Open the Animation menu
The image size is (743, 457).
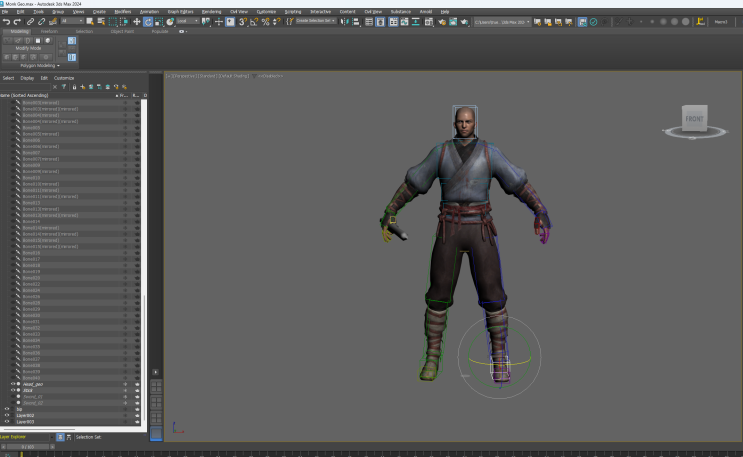149,11
